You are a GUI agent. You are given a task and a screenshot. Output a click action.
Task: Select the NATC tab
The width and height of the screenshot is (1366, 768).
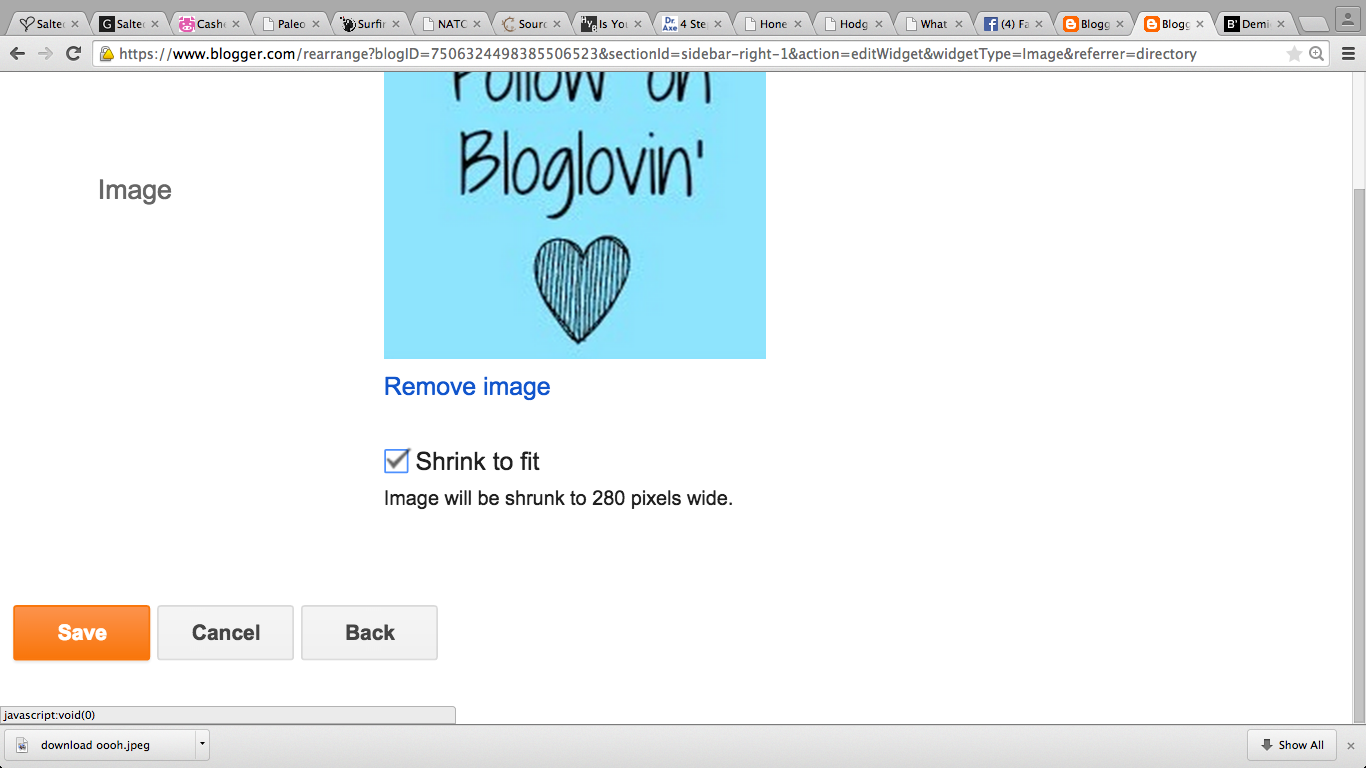[x=452, y=24]
